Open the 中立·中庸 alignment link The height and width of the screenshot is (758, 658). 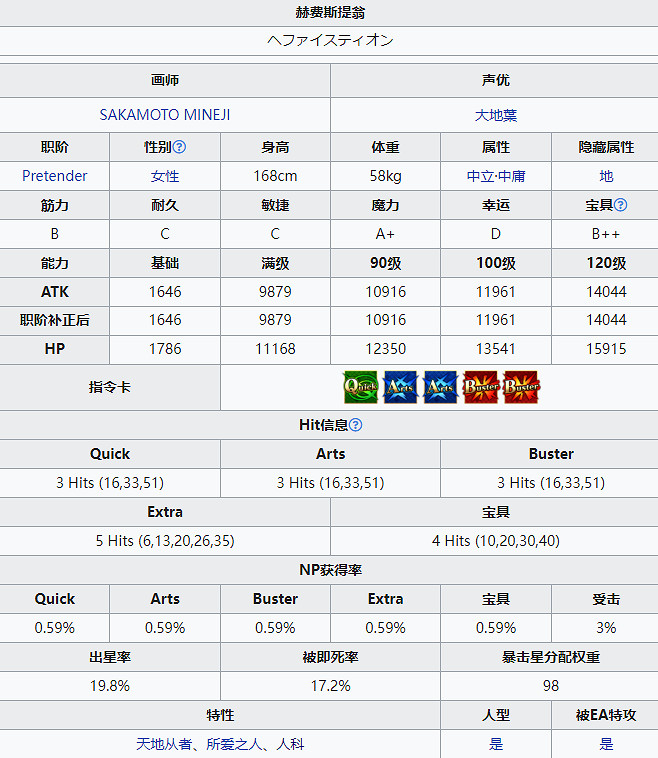(495, 176)
